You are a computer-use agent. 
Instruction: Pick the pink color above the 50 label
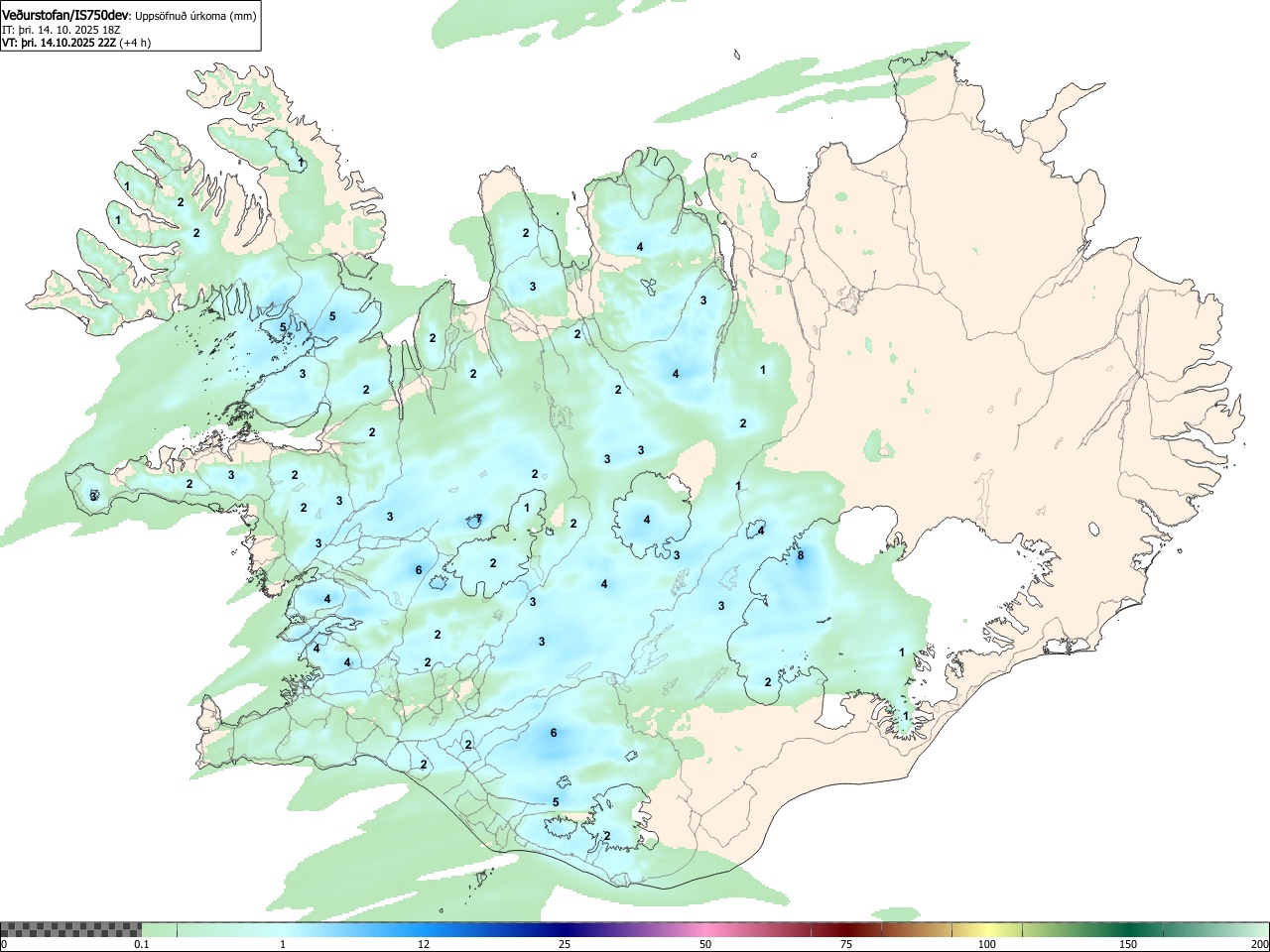tap(705, 929)
